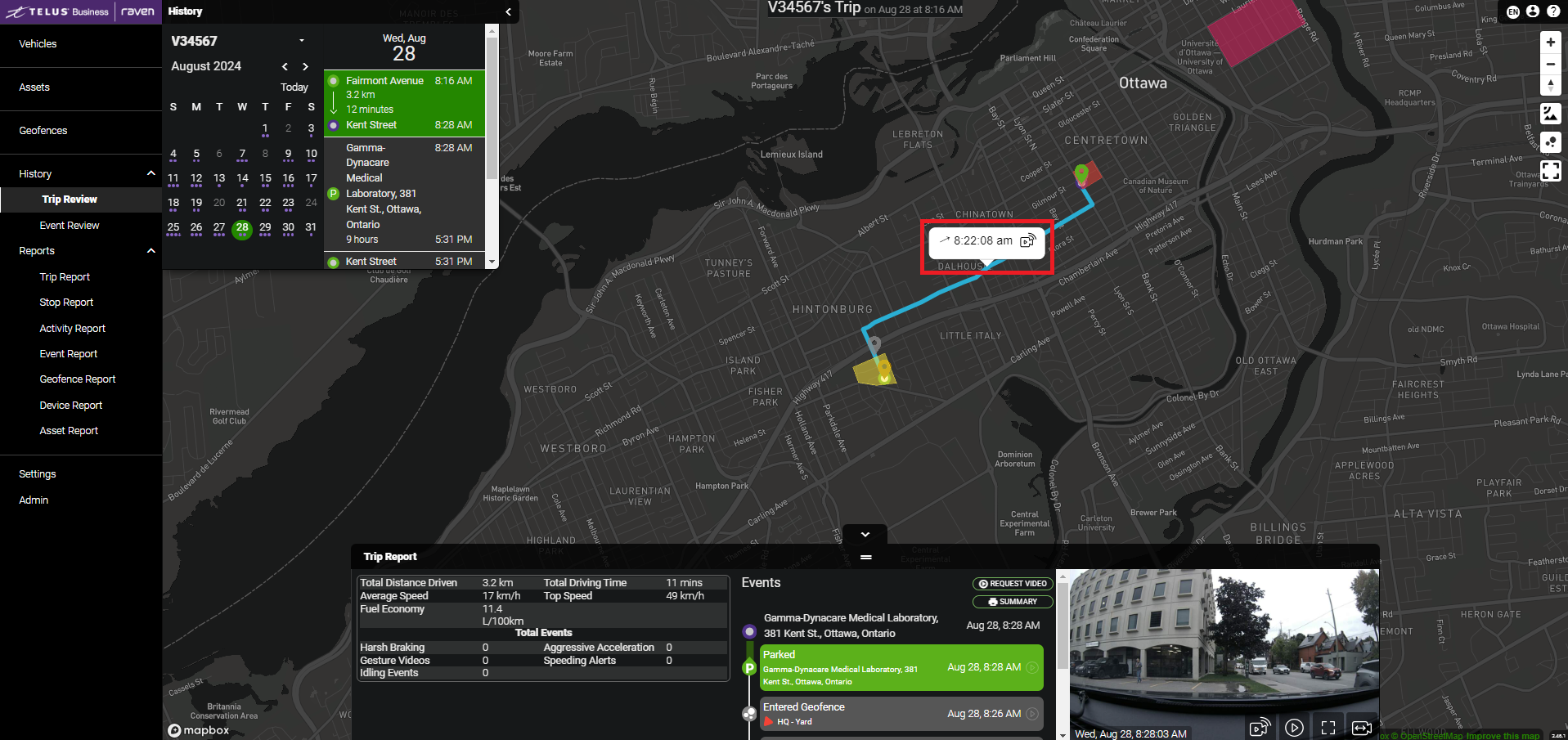Reset map bearing to north
Screen dimensions: 1568x740
[1550, 85]
